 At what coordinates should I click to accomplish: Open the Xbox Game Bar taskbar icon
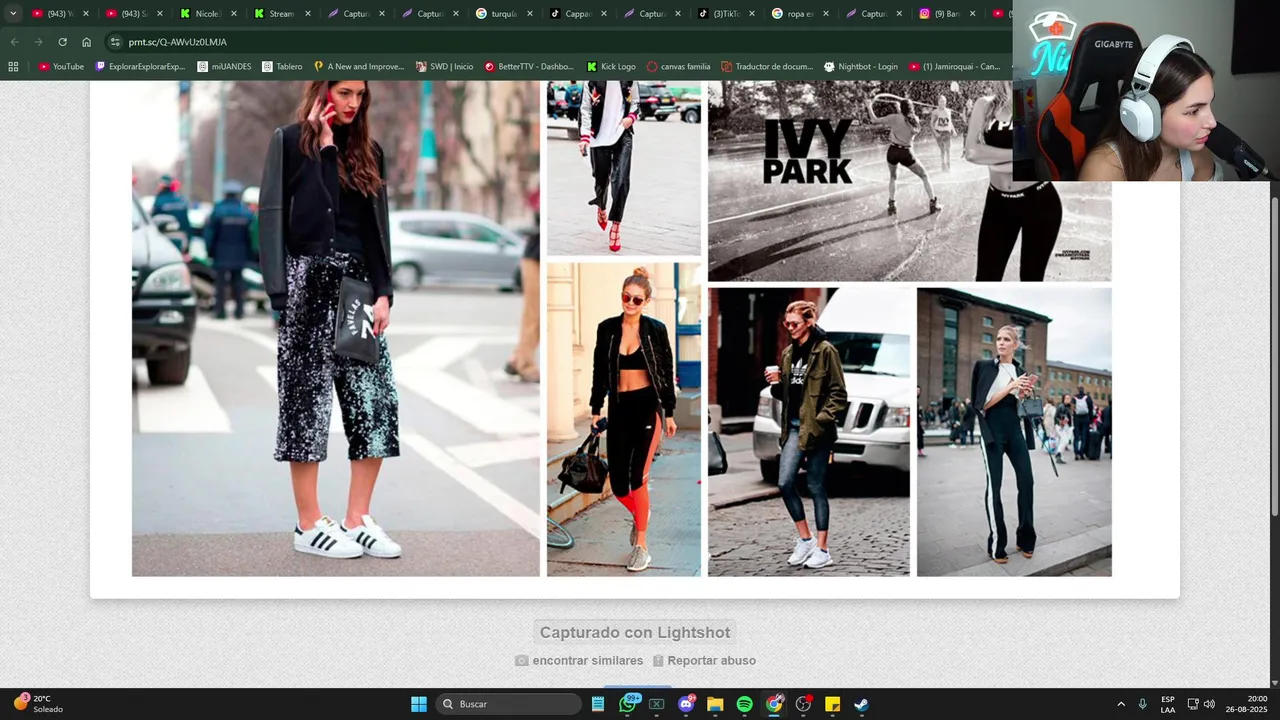[x=657, y=704]
